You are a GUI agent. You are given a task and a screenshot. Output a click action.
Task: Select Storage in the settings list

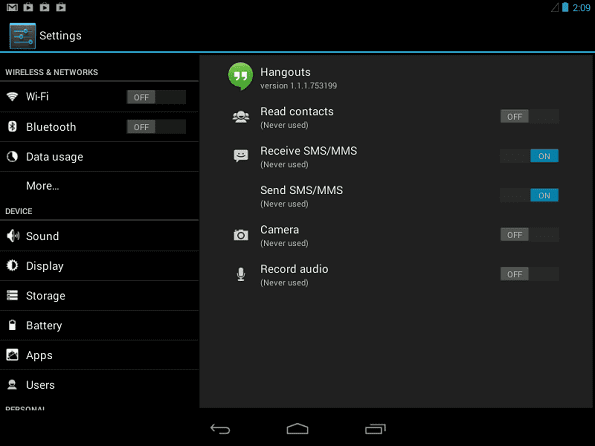coord(99,296)
